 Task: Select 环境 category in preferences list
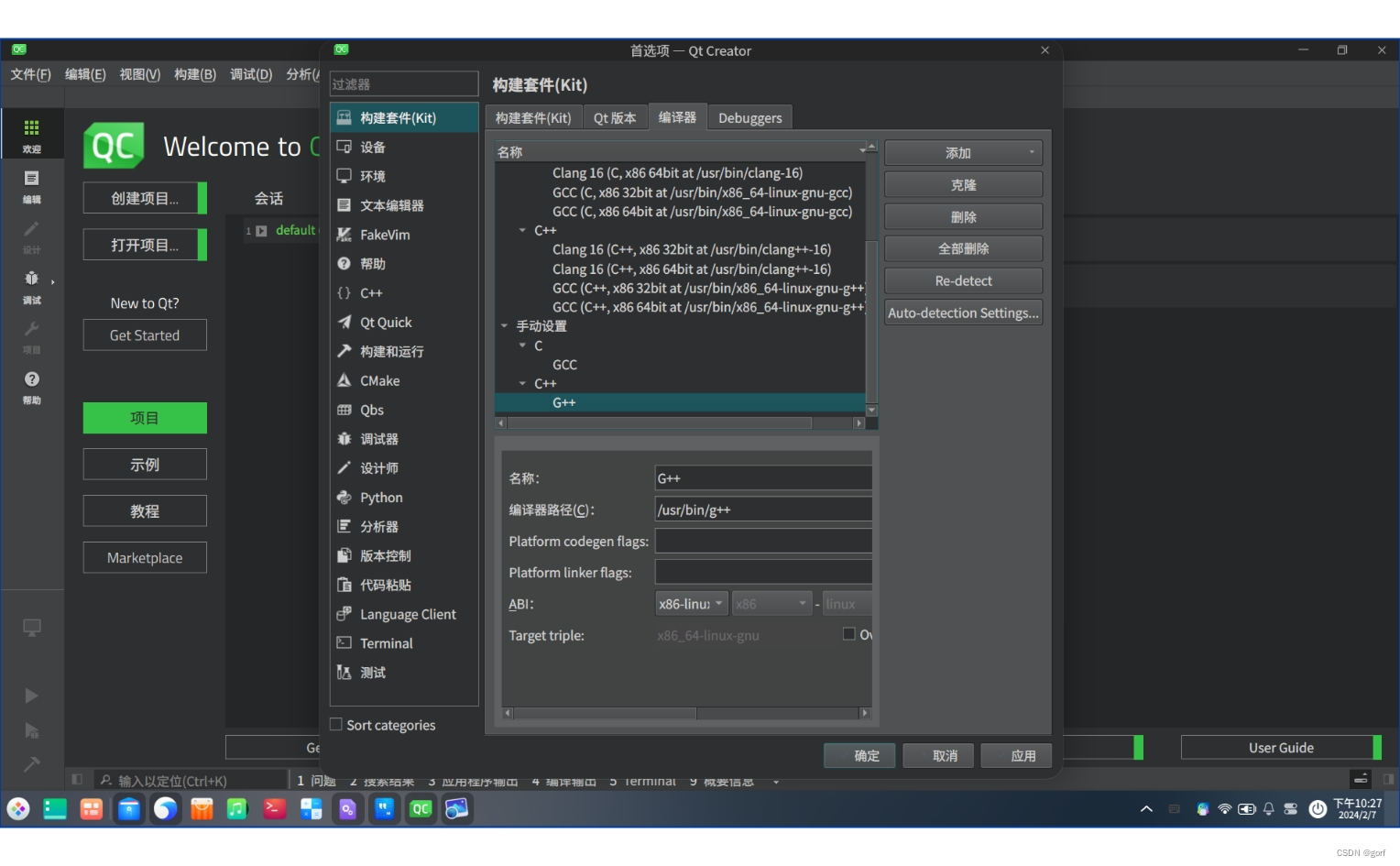point(404,176)
